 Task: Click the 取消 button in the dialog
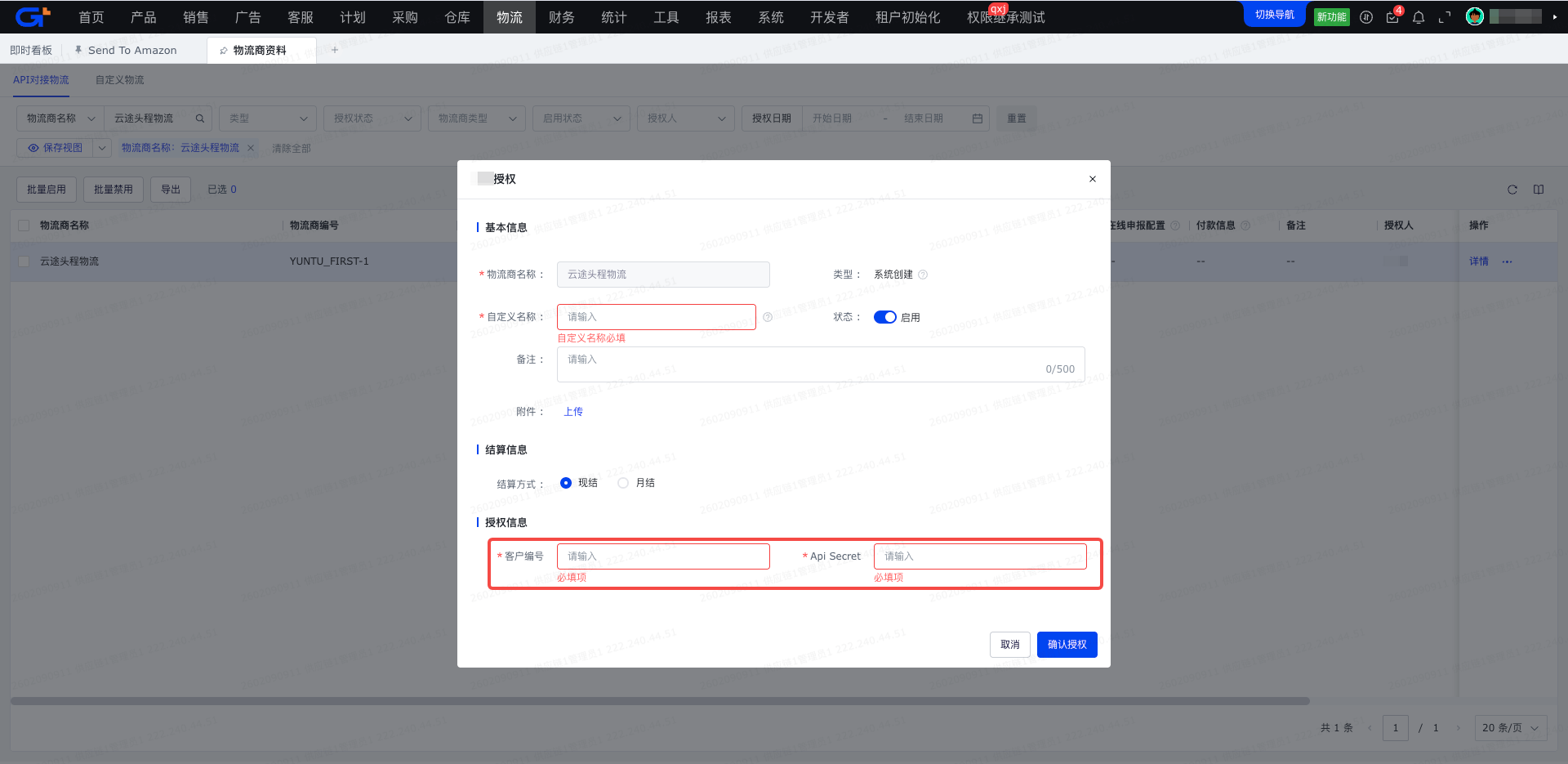(1010, 645)
